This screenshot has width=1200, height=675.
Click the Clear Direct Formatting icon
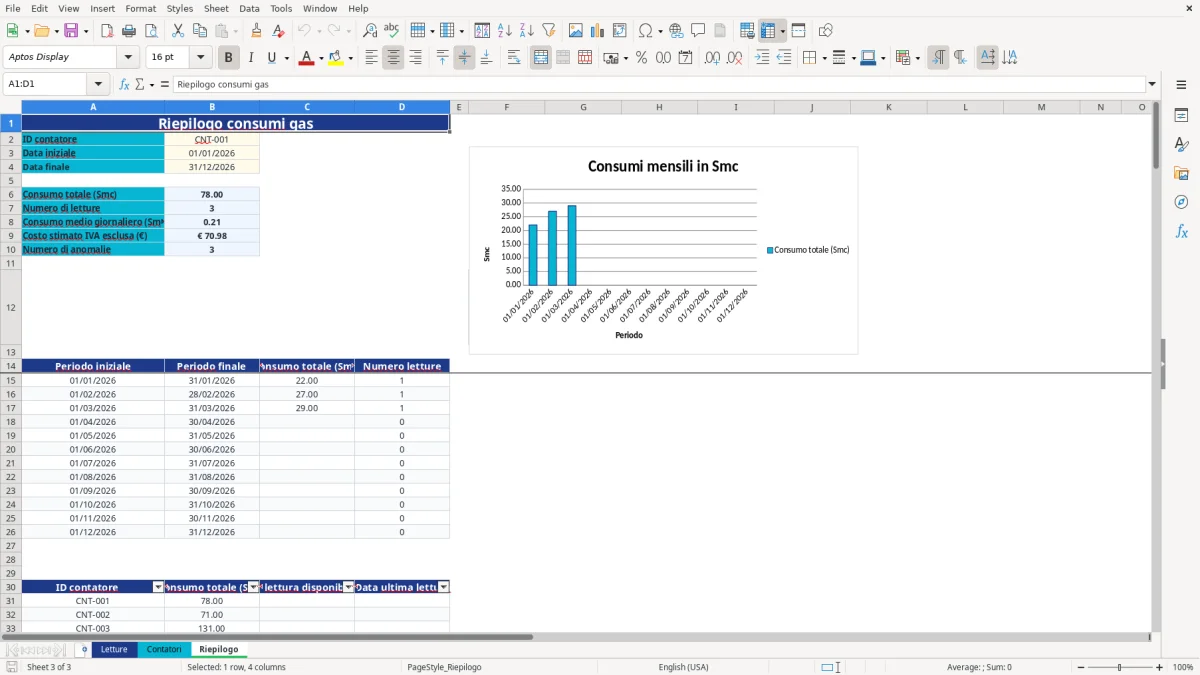[x=279, y=31]
